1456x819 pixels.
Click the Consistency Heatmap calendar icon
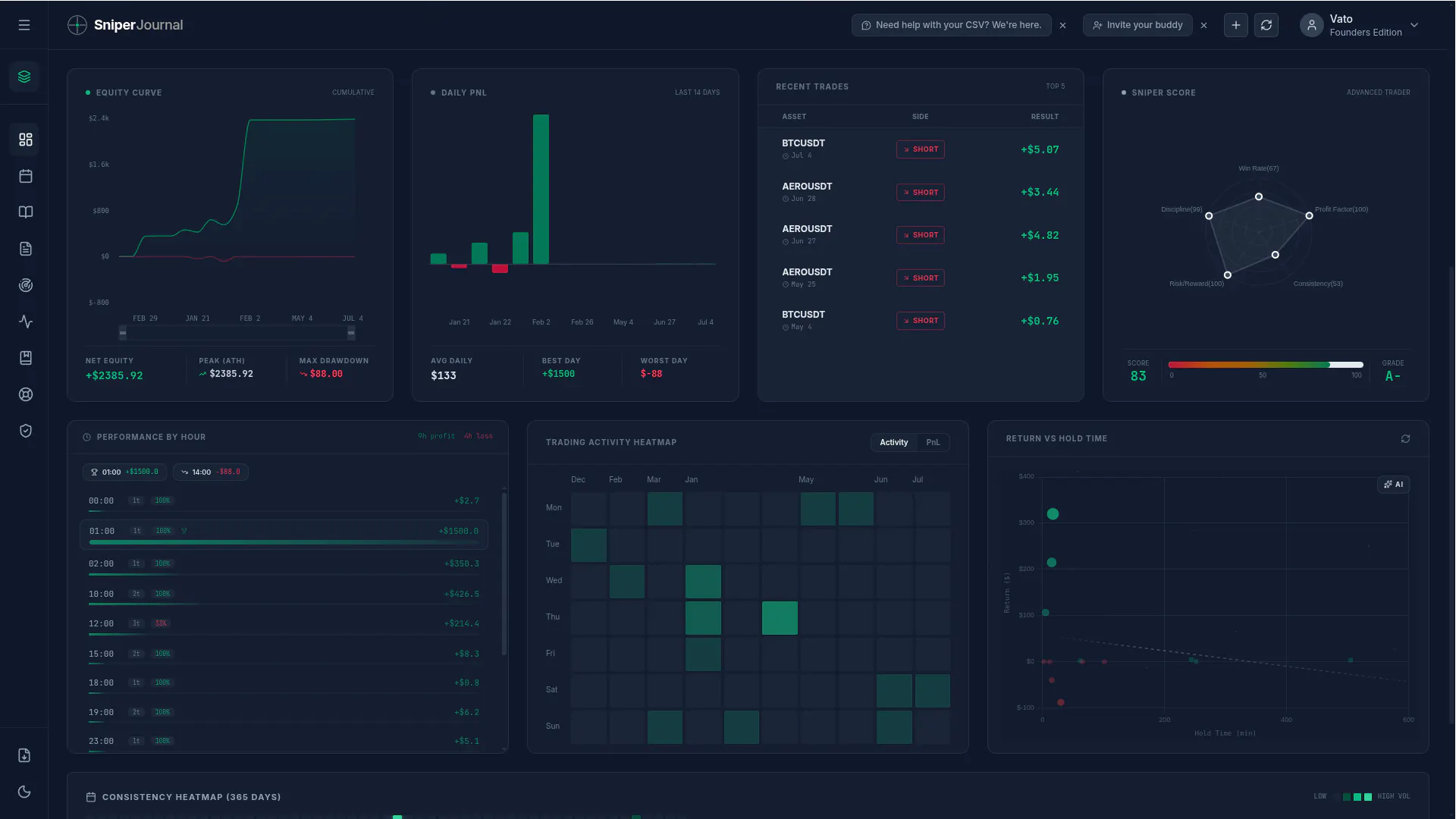[91, 797]
